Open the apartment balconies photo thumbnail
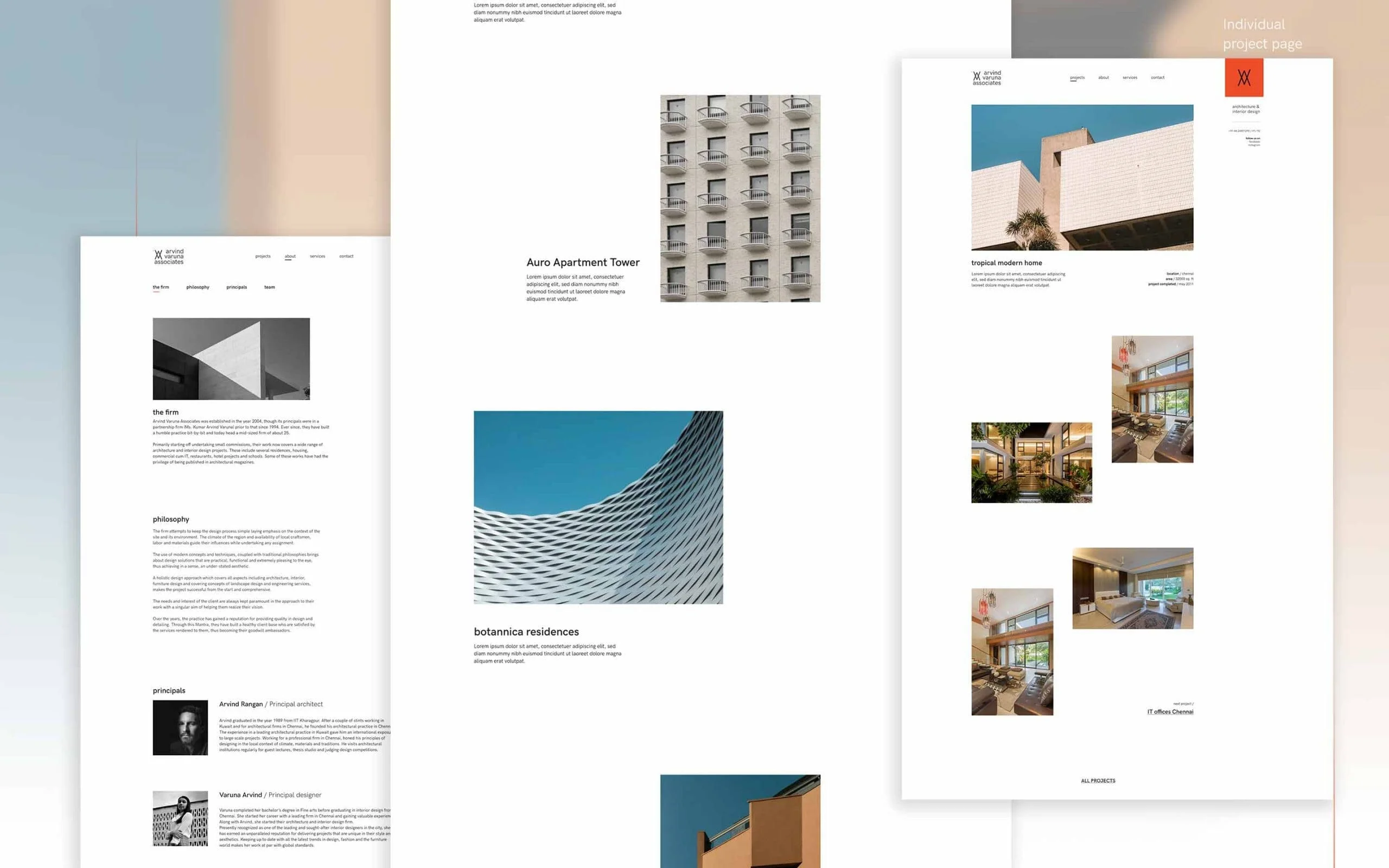The width and height of the screenshot is (1389, 868). tap(740, 198)
